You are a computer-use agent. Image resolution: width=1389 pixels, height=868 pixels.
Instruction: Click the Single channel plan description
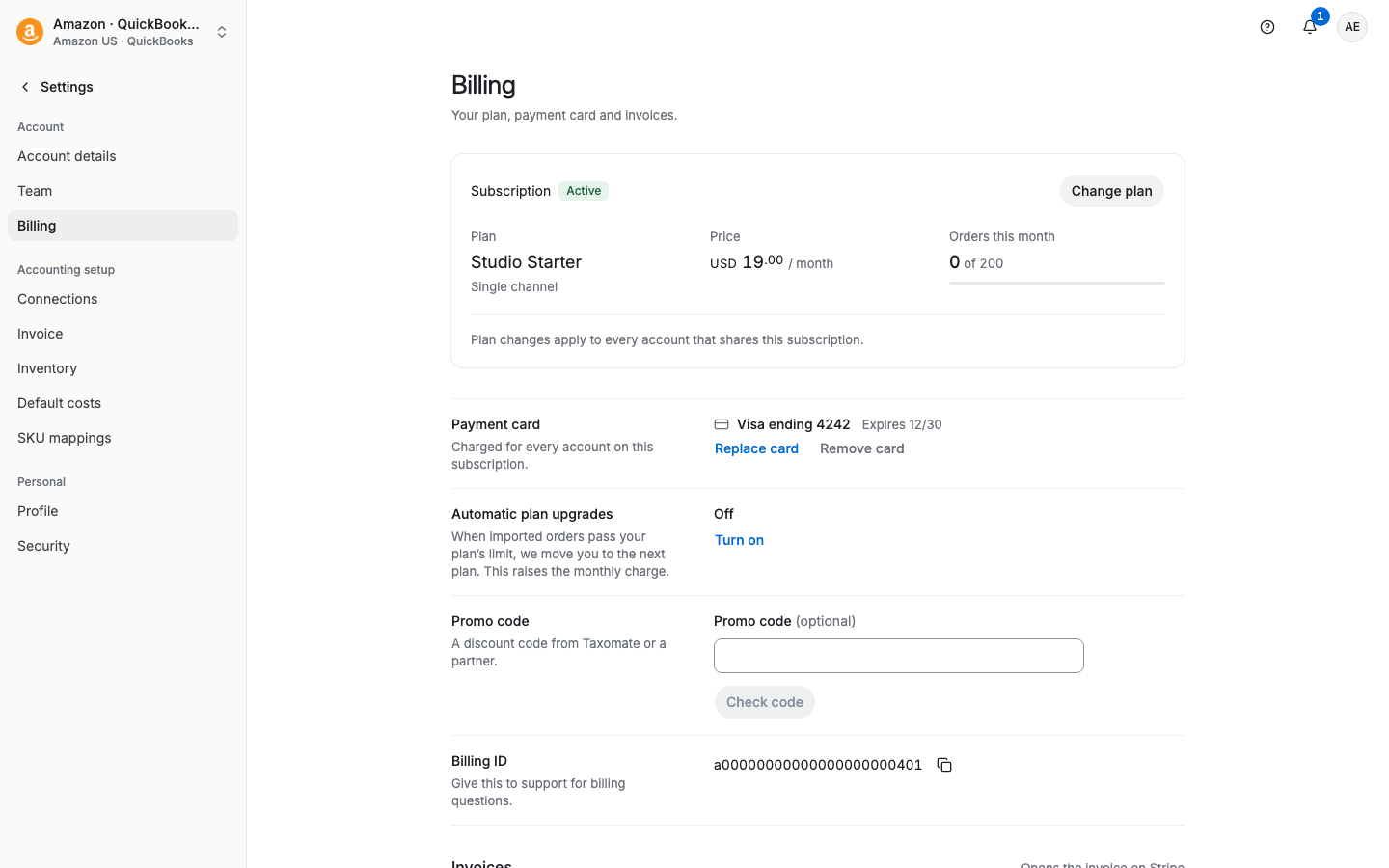click(514, 286)
